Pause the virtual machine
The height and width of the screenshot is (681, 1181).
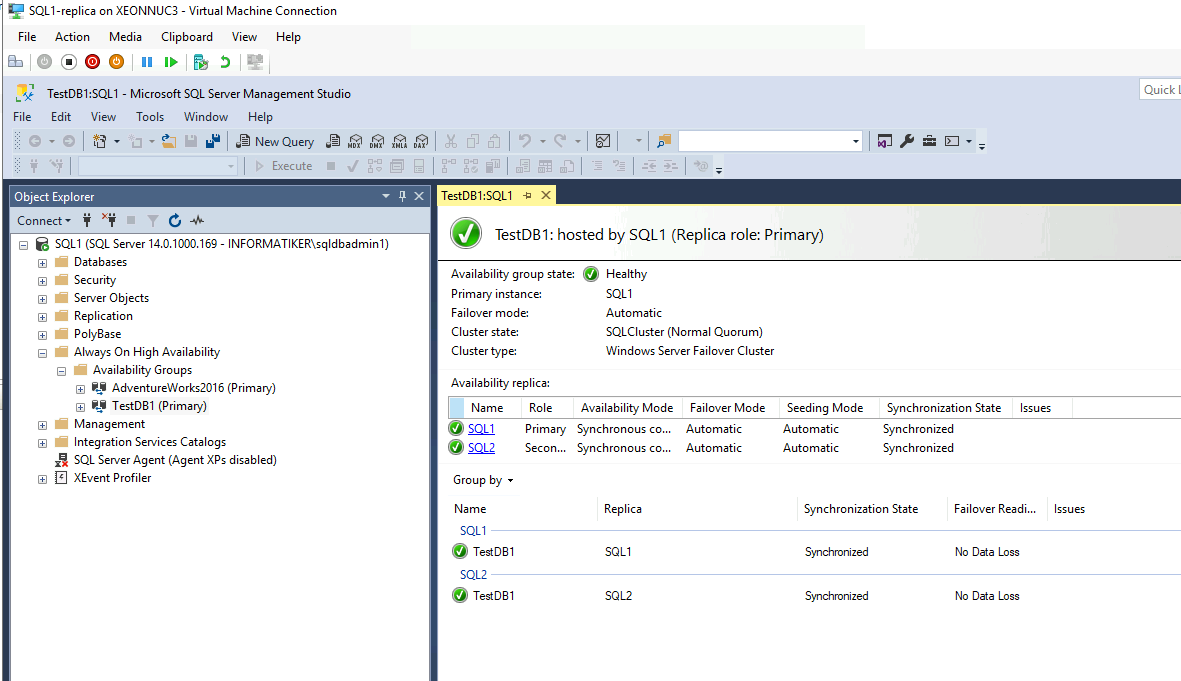tap(147, 62)
